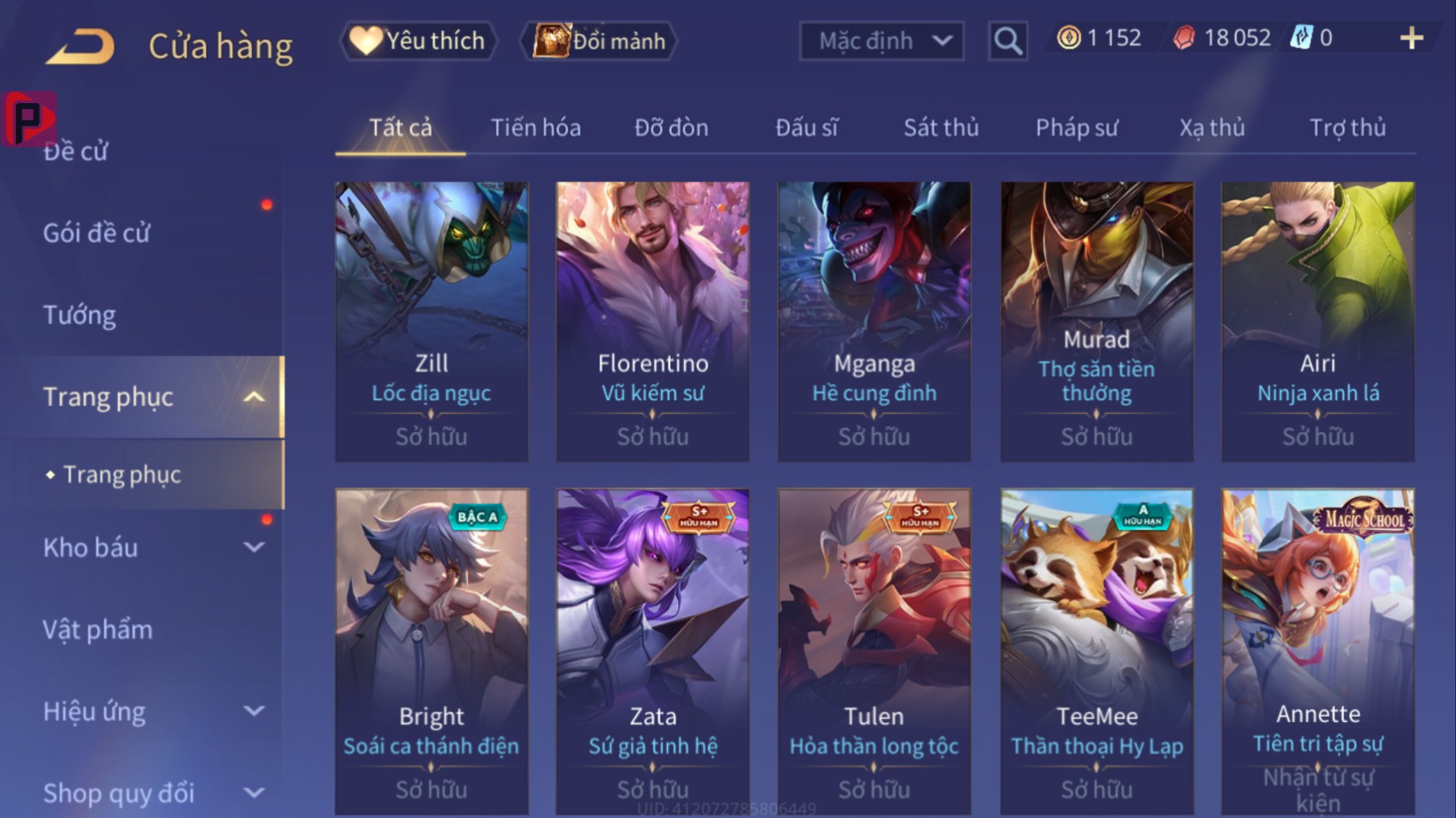Select Tướng in the sidebar
The image size is (1456, 818).
79,315
